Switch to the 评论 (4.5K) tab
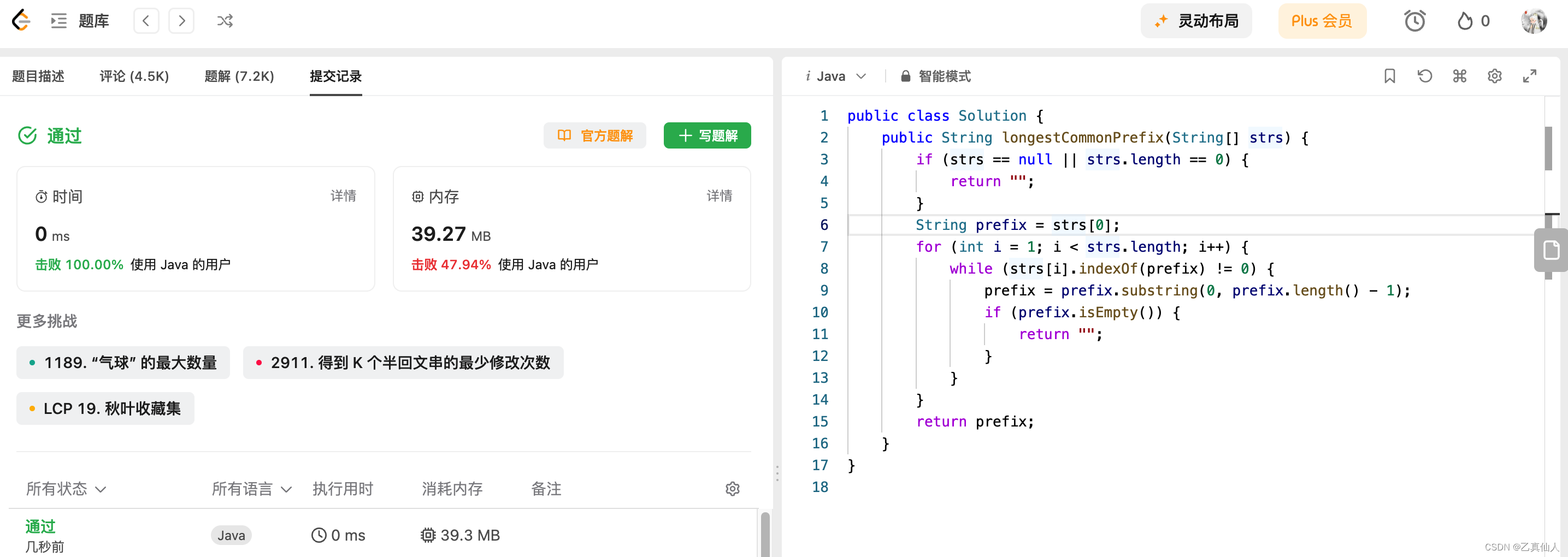This screenshot has height=557, width=1568. [134, 76]
